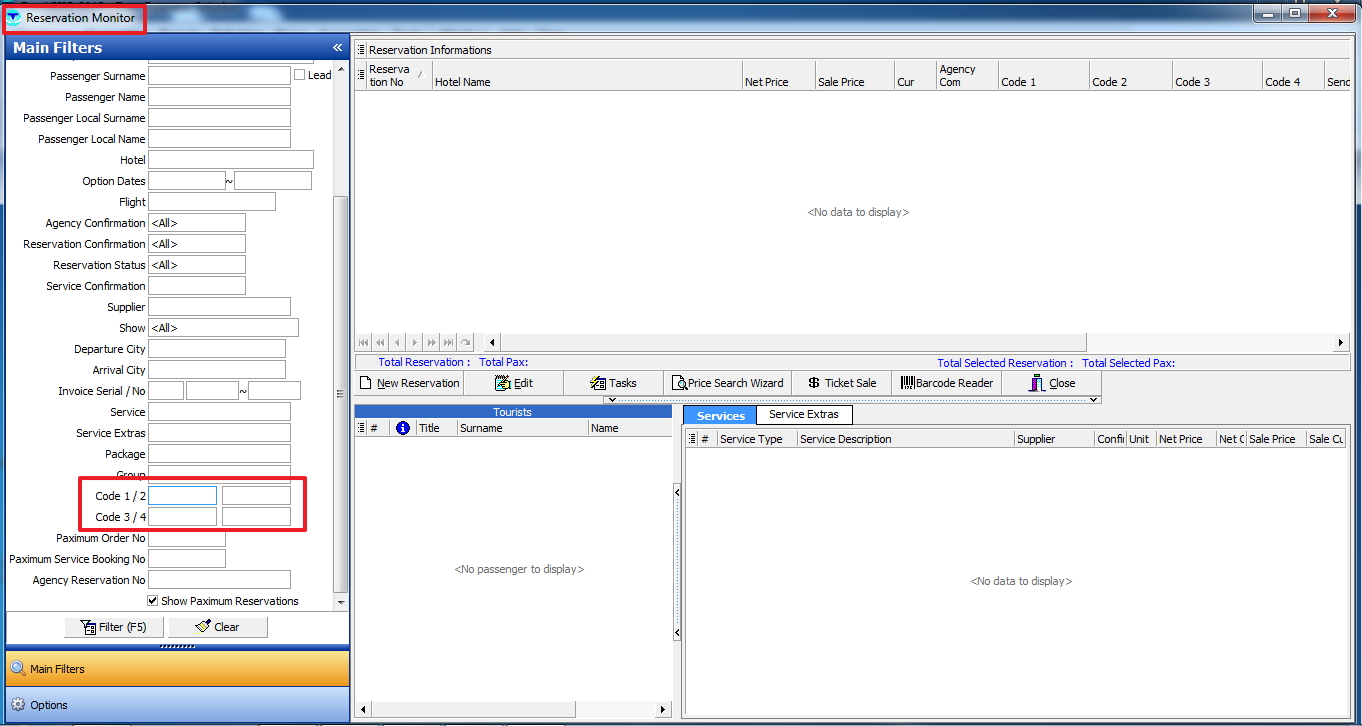
Task: Select the Services tab
Action: (x=720, y=415)
